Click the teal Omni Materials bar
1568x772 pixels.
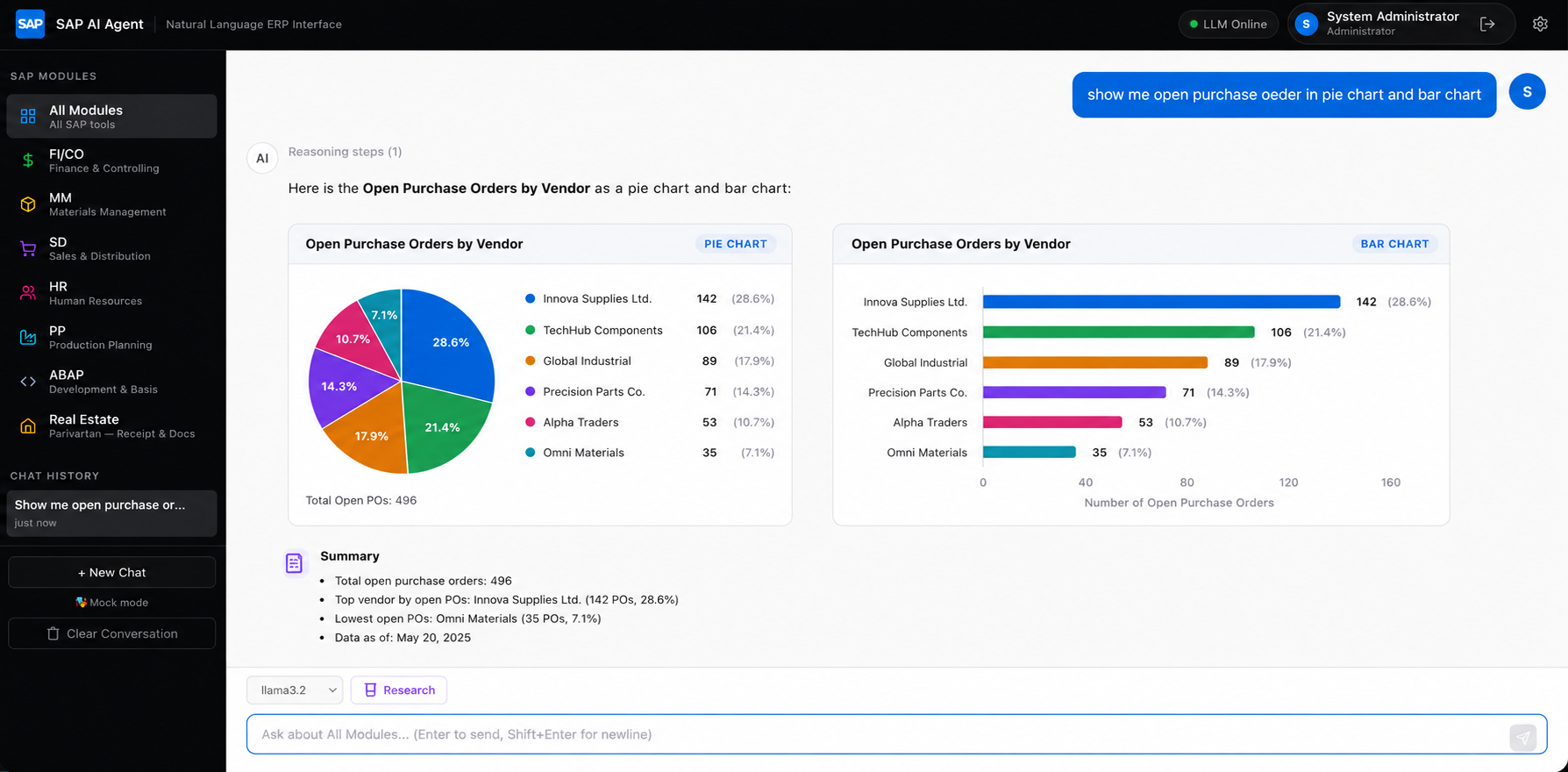point(1030,452)
